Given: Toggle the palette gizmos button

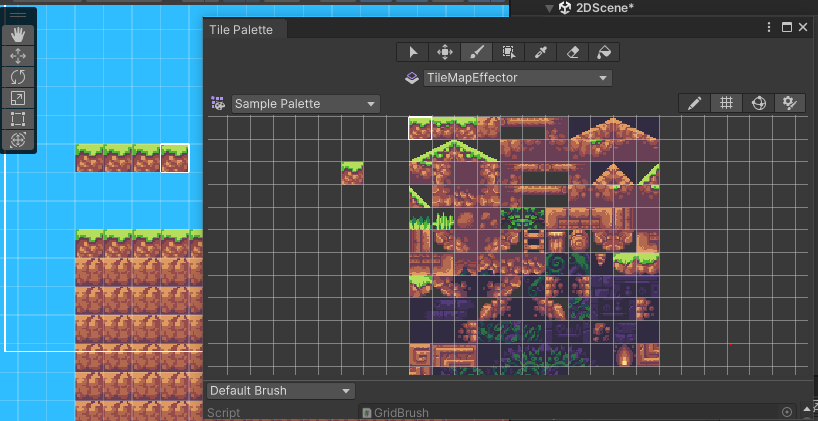Looking at the screenshot, I should coord(759,103).
